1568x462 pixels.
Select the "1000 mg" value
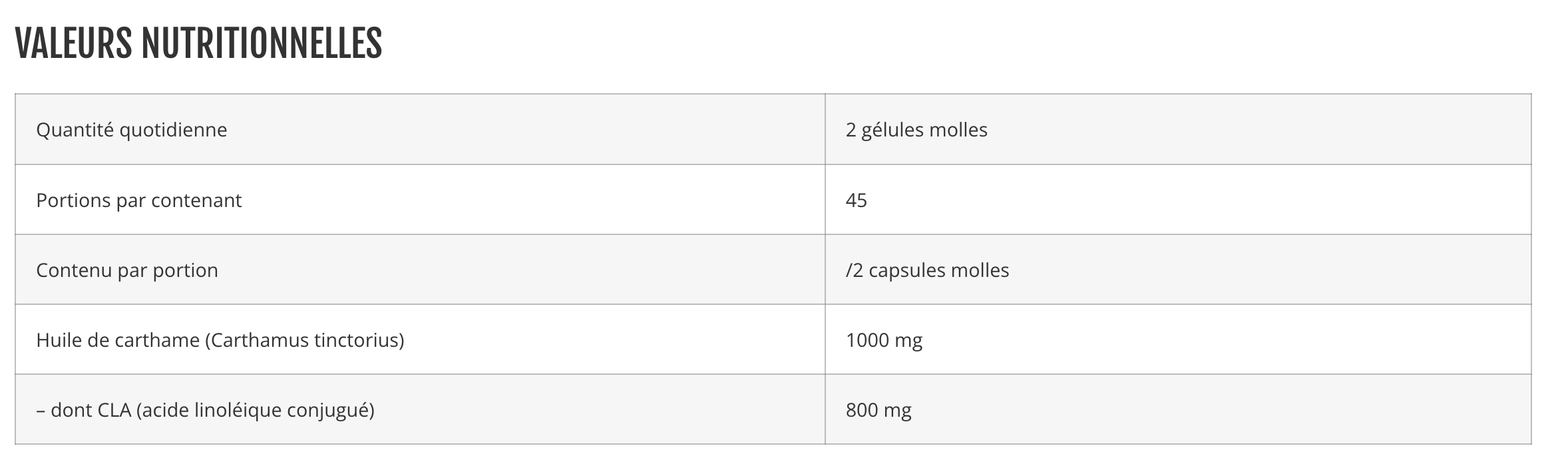[x=884, y=340]
